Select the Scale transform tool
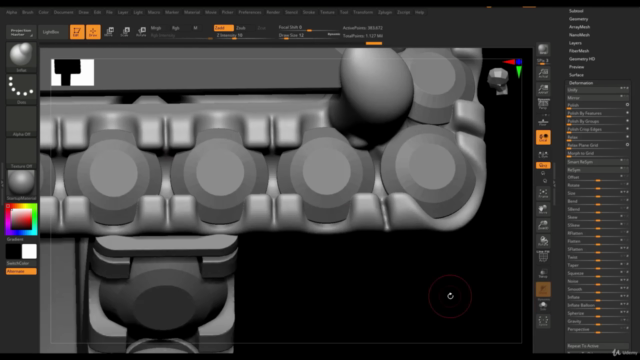Image resolution: width=640 pixels, height=360 pixels. (125, 32)
